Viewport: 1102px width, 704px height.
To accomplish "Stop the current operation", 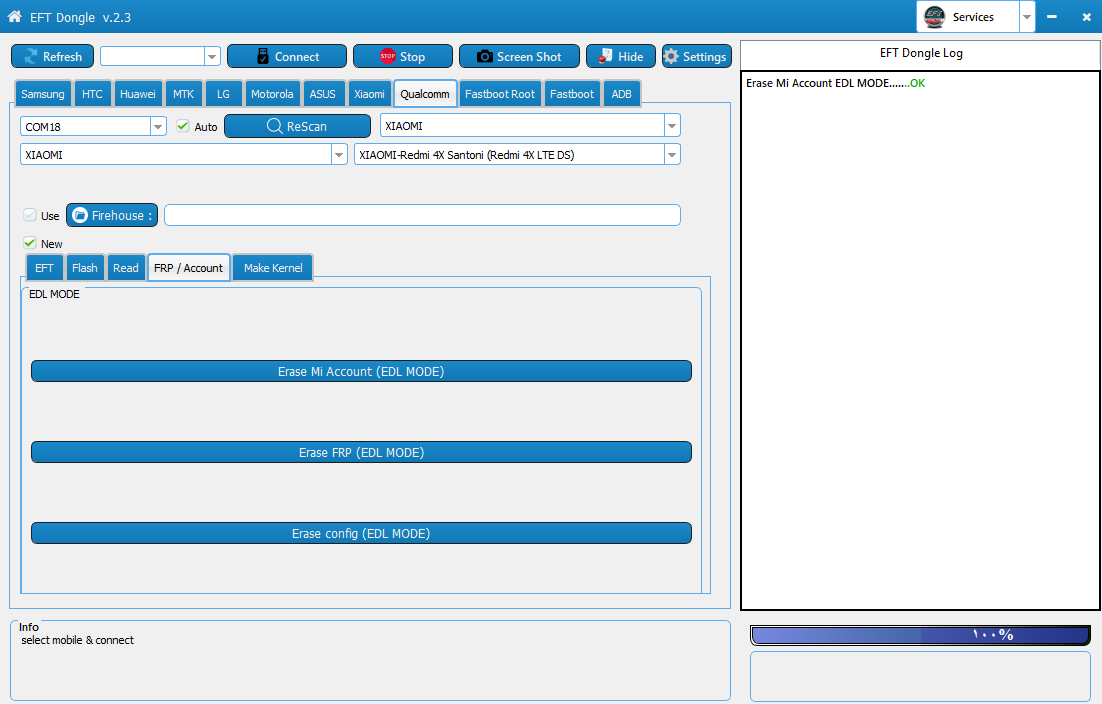I will tap(403, 56).
